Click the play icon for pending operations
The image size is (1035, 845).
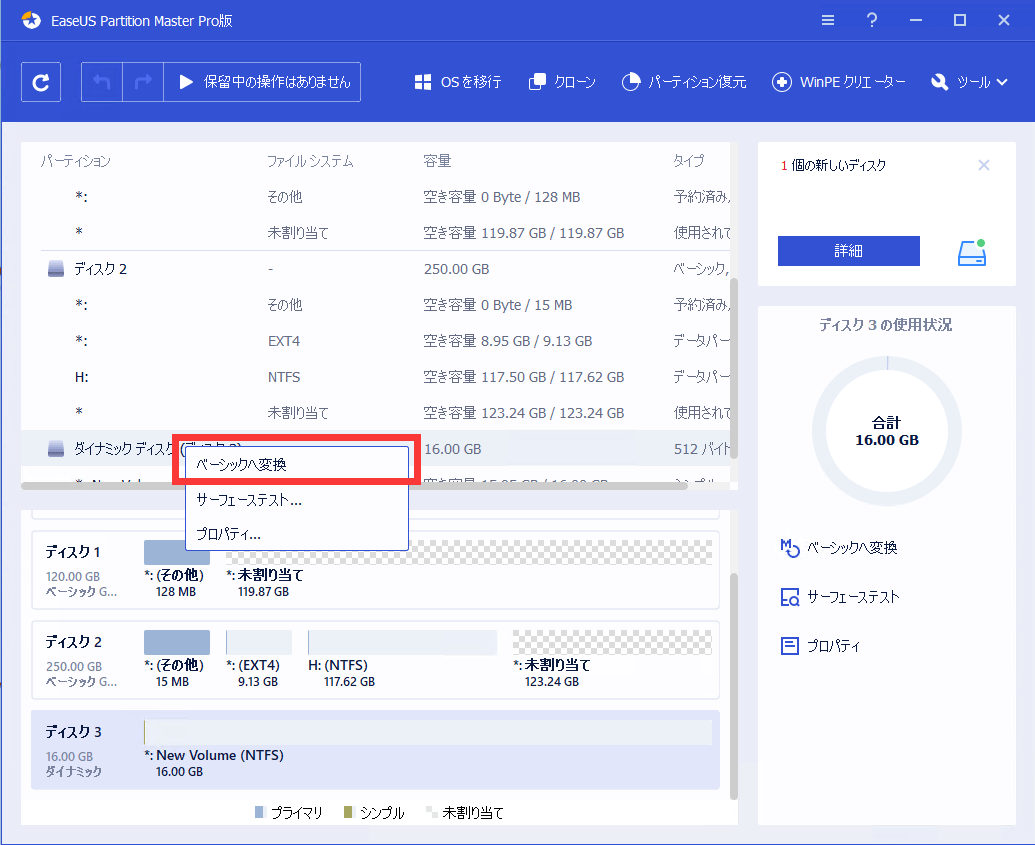[x=186, y=82]
